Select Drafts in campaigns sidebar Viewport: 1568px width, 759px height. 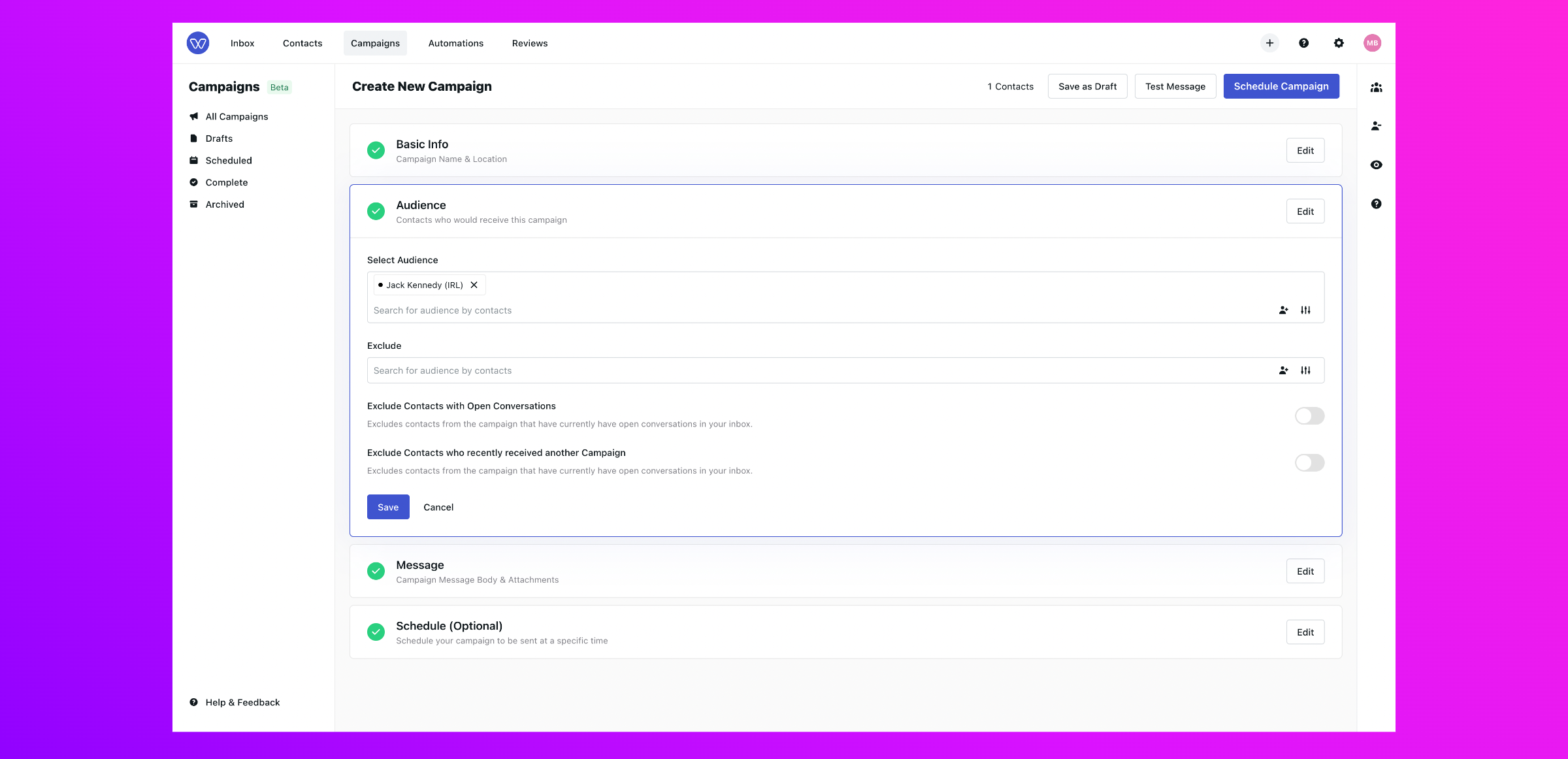(x=219, y=138)
